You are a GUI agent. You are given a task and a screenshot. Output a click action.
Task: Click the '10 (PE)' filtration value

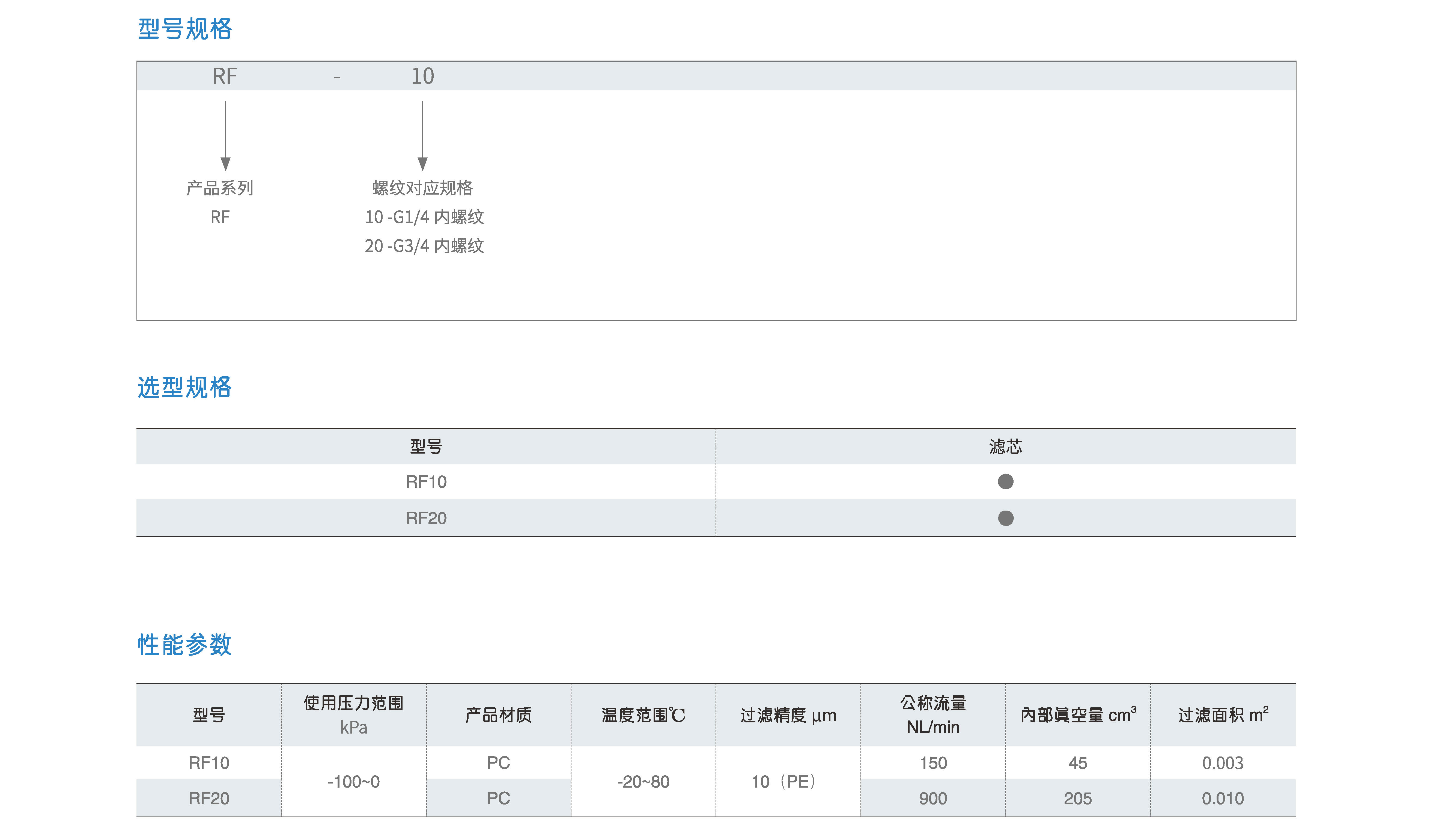(784, 781)
